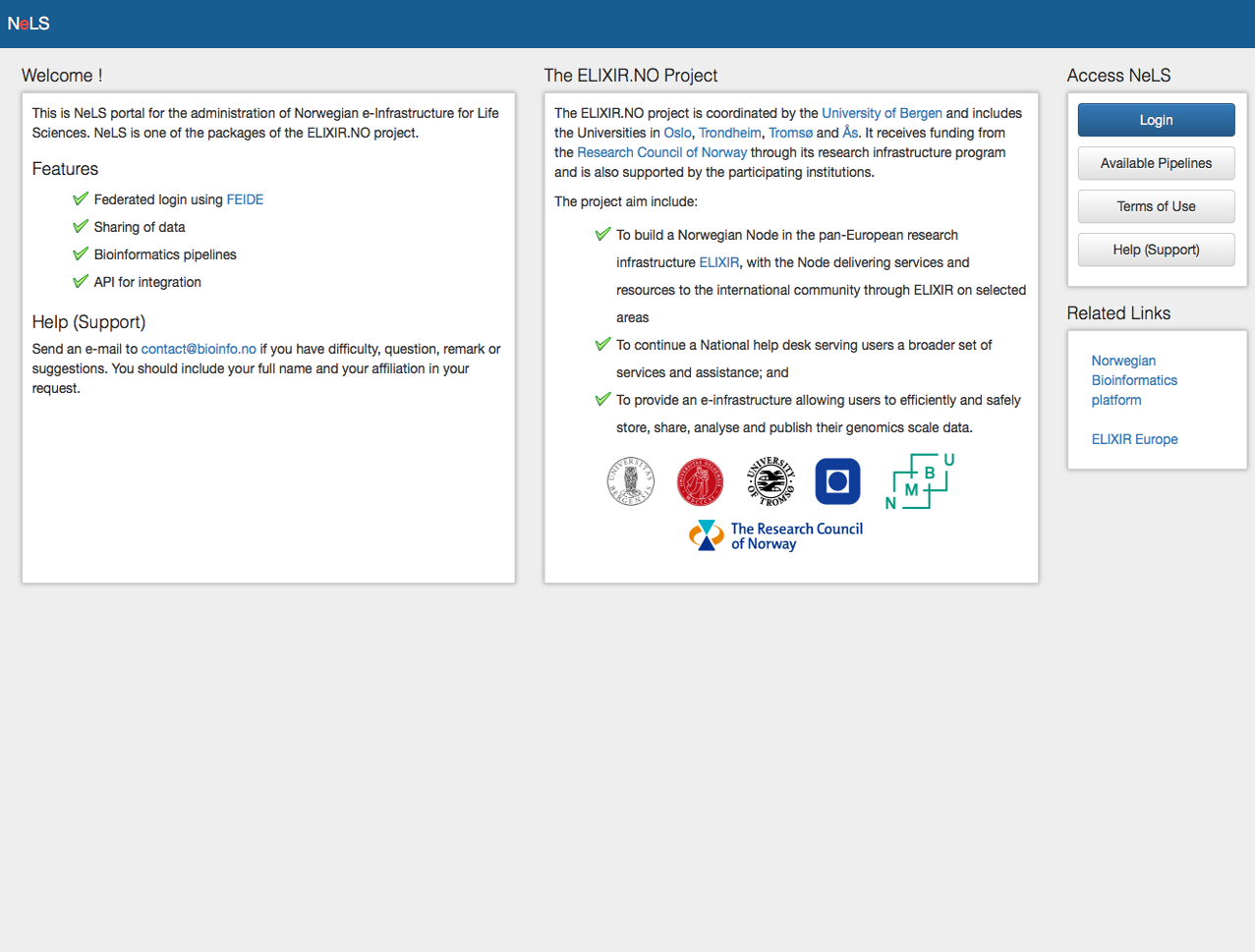Open the ELIXIR Europe link
This screenshot has height=952, width=1255.
[x=1134, y=439]
